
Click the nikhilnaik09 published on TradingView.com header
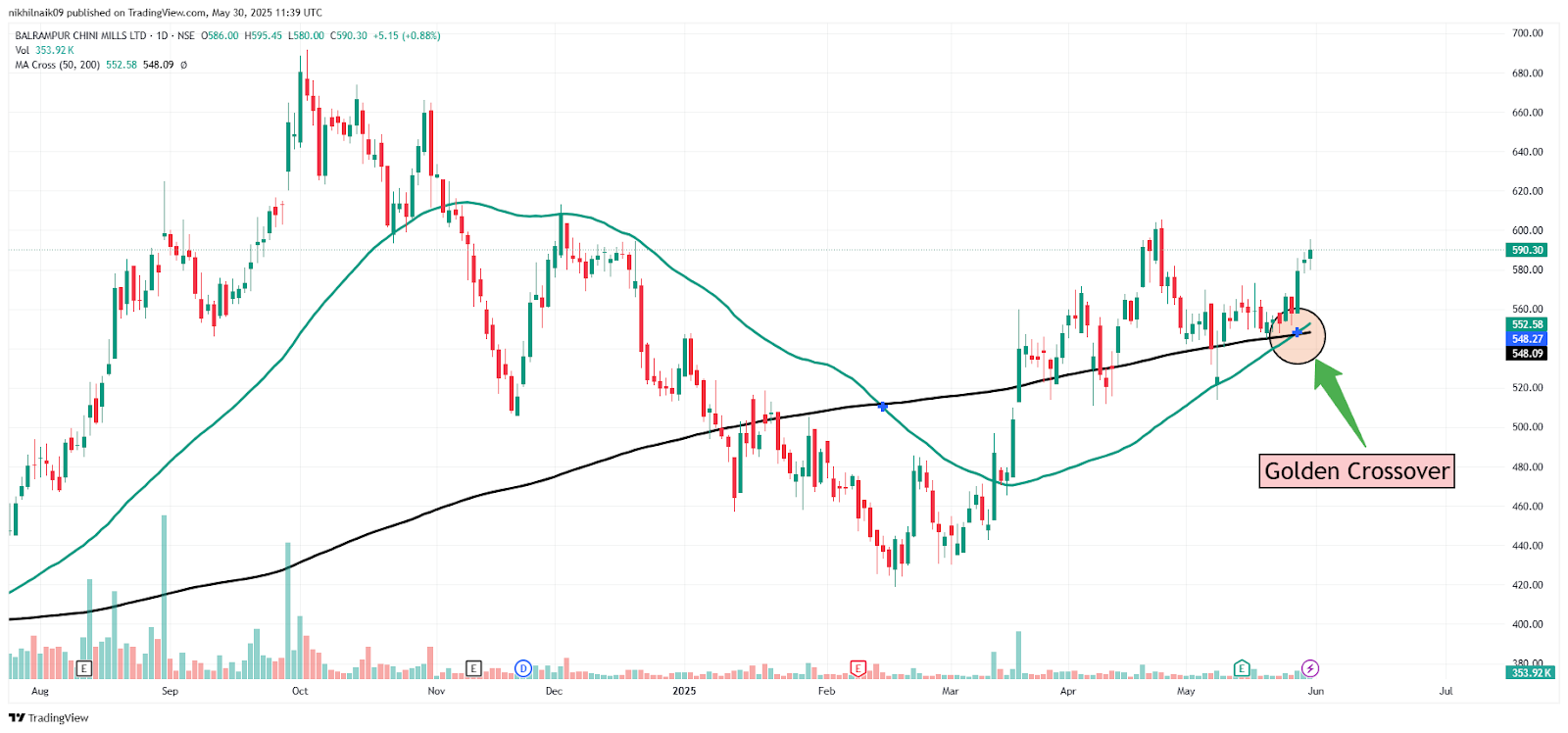click(165, 13)
